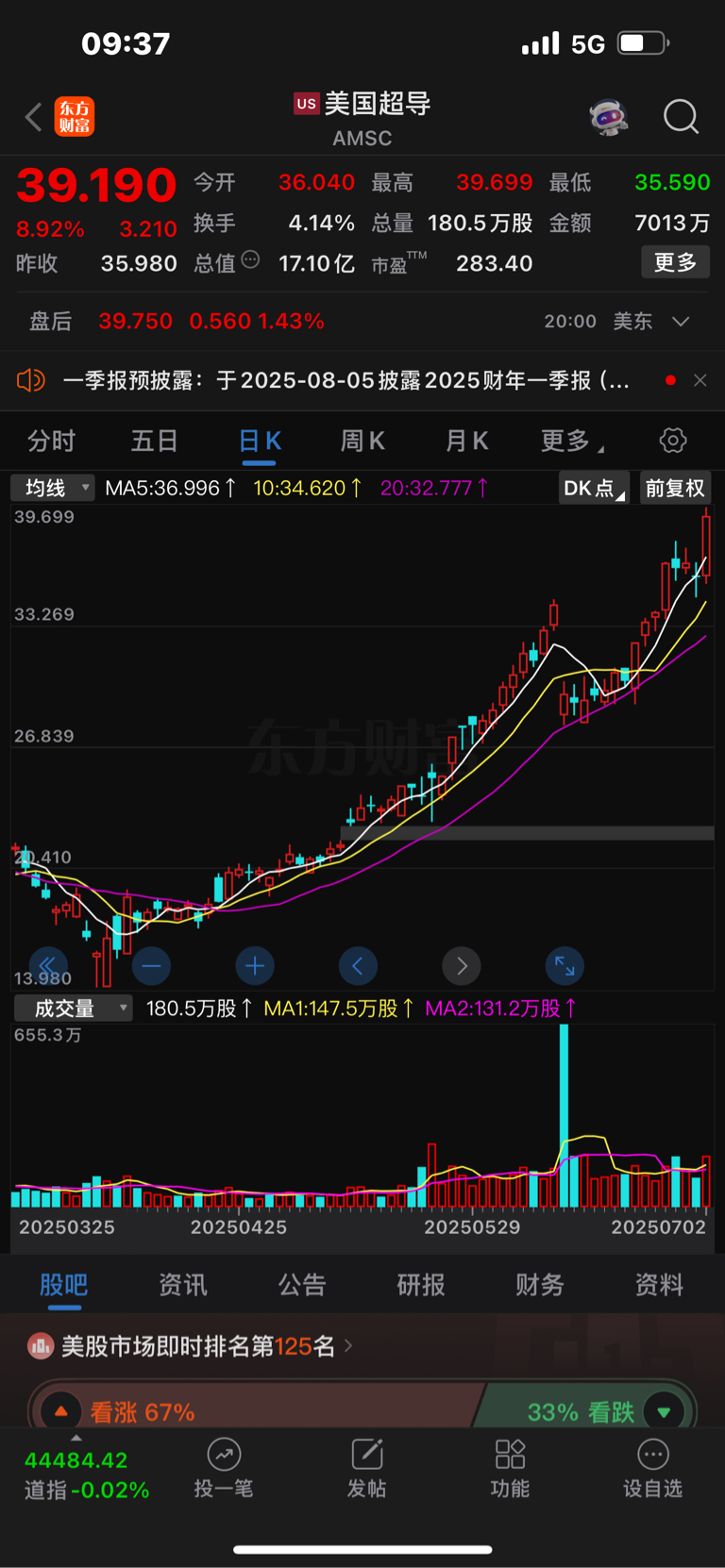Tap the 看涨 up-arrow vote button
Viewport: 725px width, 1568px height.
pyautogui.click(x=61, y=1411)
